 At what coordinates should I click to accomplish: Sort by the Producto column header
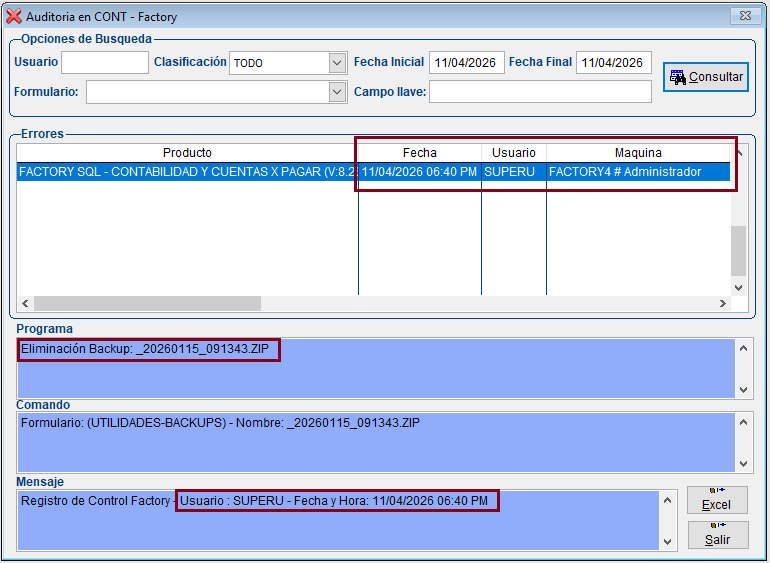187,153
